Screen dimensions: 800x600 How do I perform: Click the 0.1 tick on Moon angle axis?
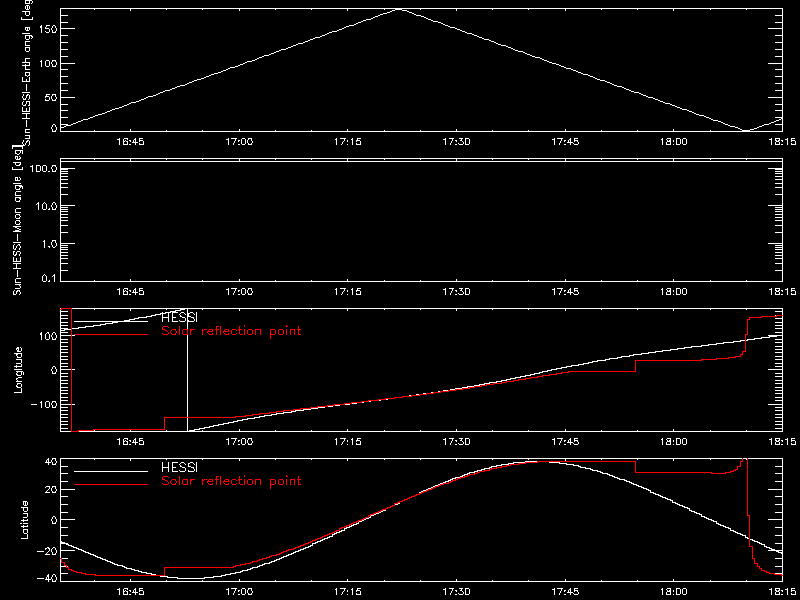pyautogui.click(x=49, y=280)
